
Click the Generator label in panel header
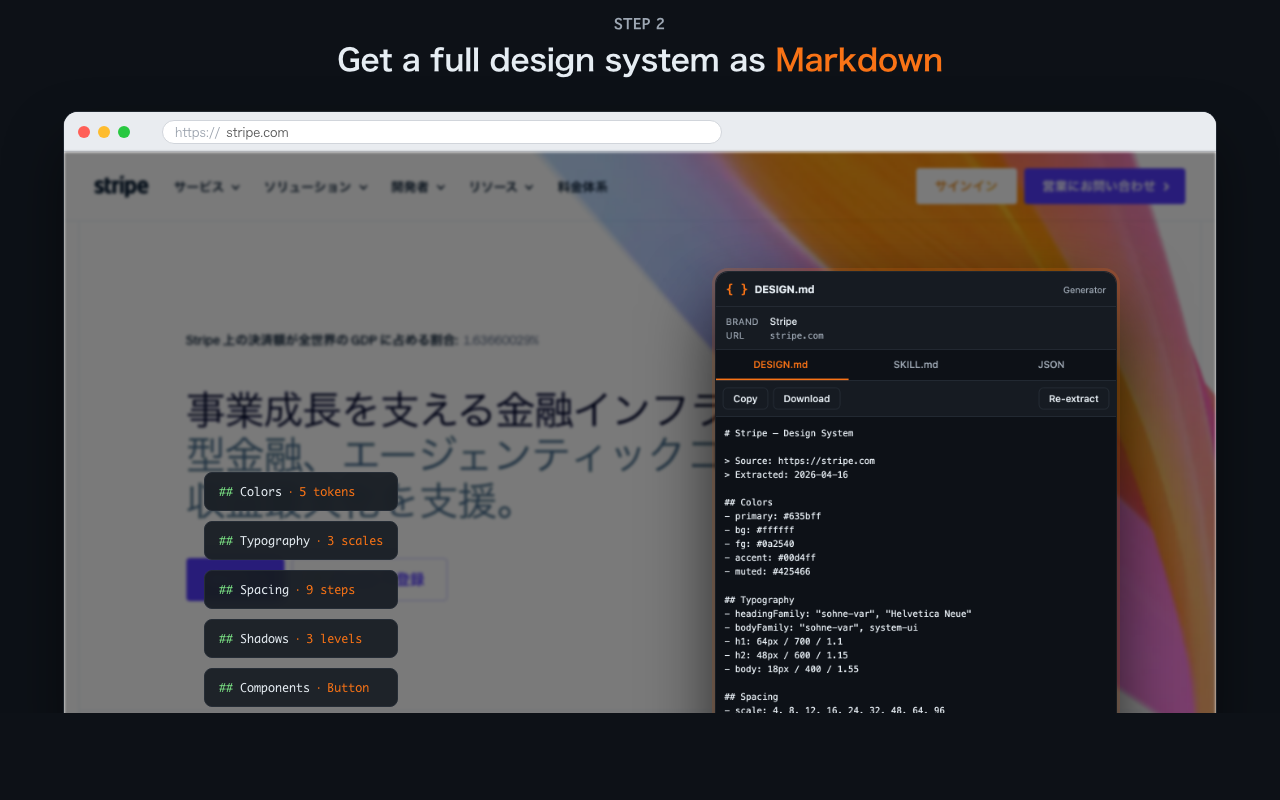(1084, 290)
